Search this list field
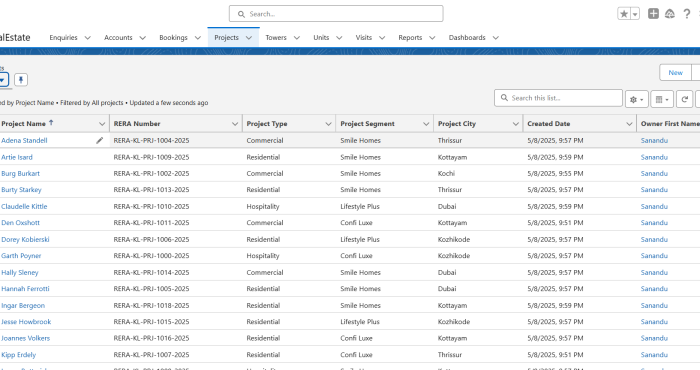Image resolution: width=700 pixels, height=370 pixels. point(558,98)
